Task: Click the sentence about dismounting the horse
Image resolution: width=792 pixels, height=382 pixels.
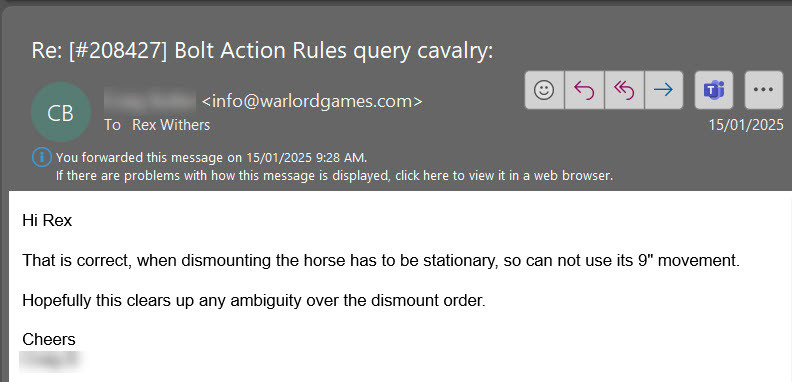Action: (x=381, y=261)
